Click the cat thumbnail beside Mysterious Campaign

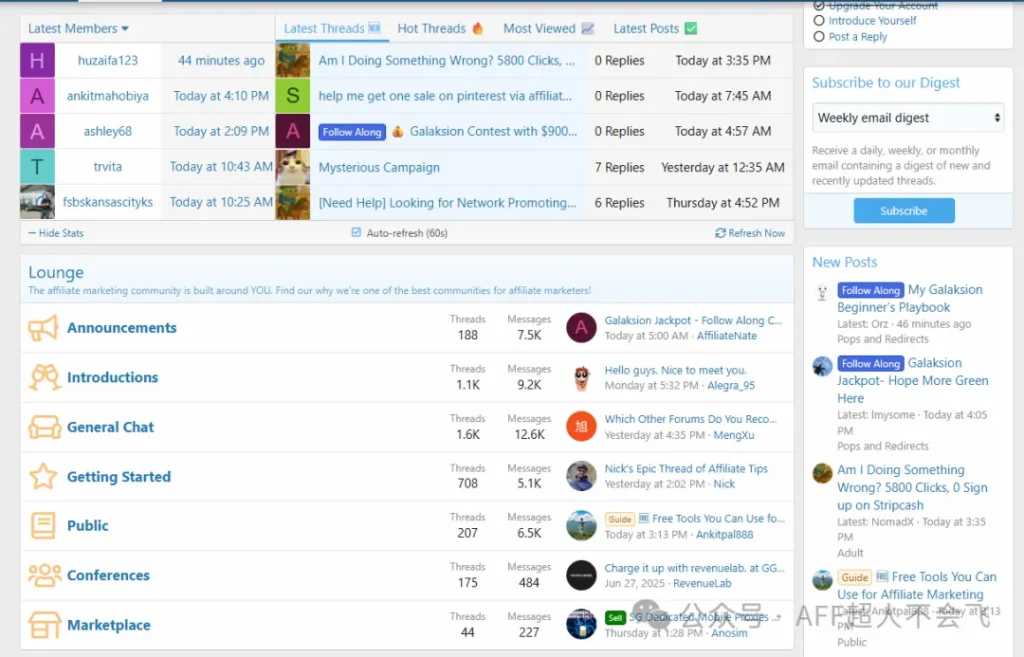click(x=293, y=167)
